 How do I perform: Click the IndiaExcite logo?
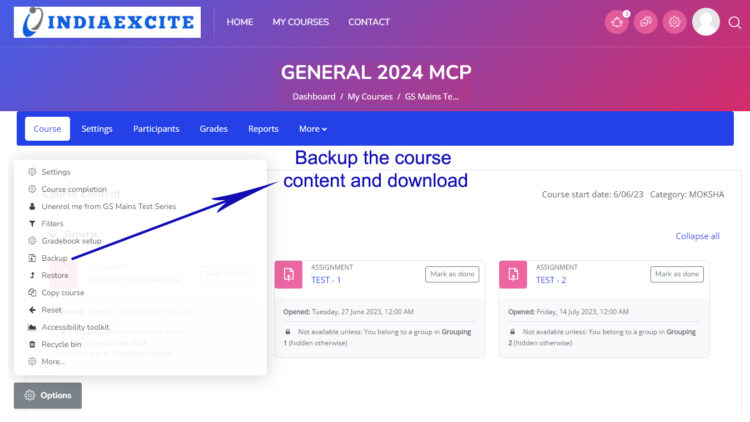click(x=107, y=22)
